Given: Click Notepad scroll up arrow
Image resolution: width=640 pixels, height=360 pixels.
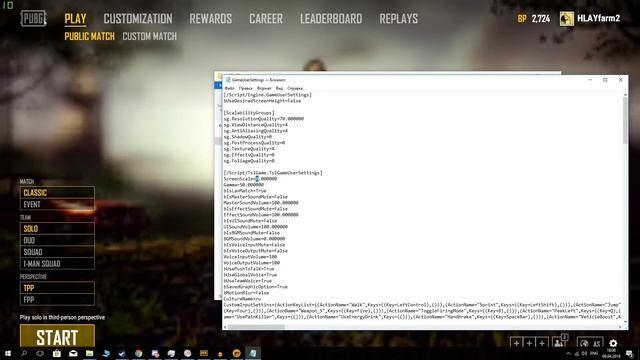Looking at the screenshot, I should (625, 94).
